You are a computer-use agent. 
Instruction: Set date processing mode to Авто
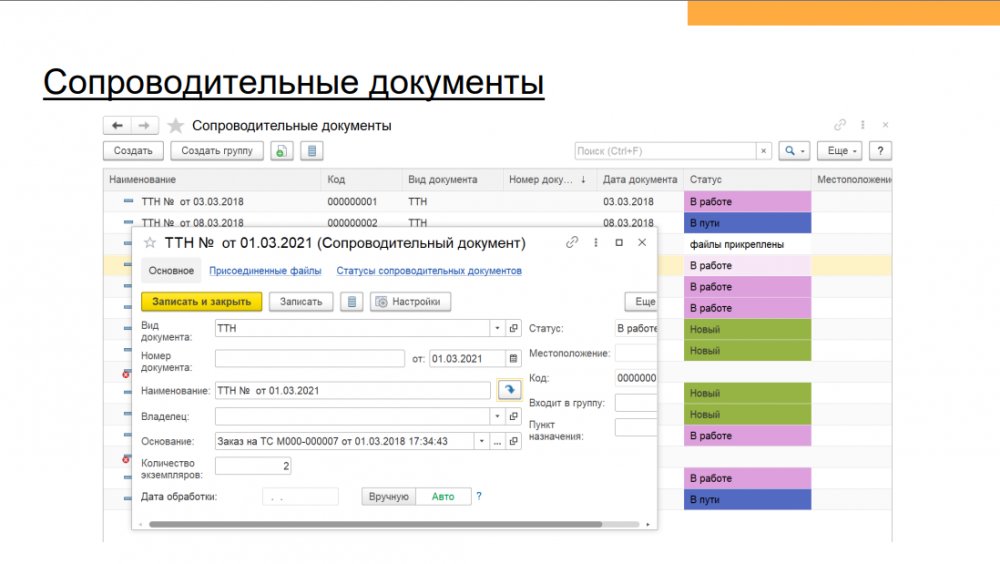pyautogui.click(x=443, y=497)
